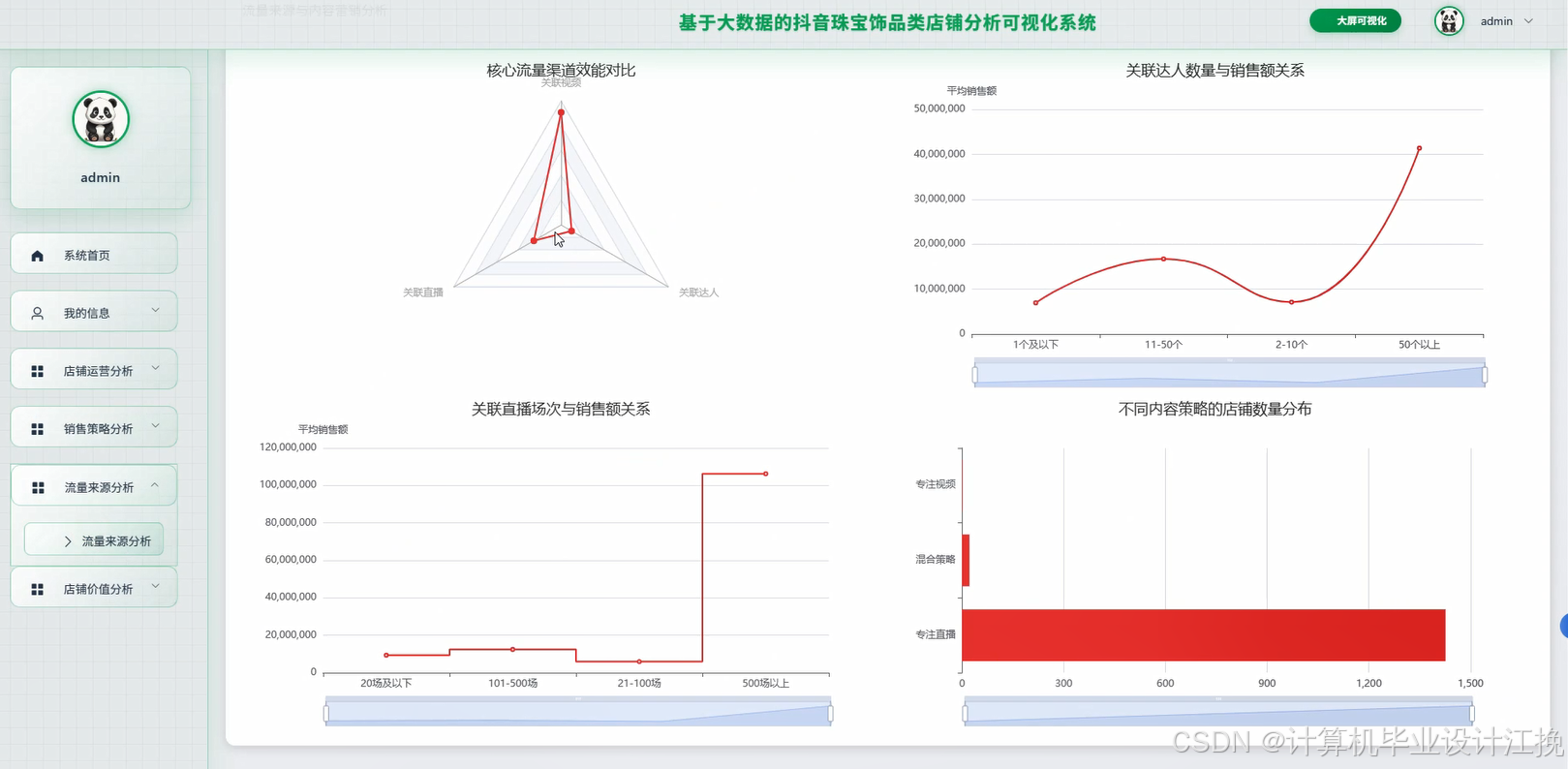Click left zoom handle under 店铺数量分布 chart
The image size is (1568, 769).
click(965, 713)
